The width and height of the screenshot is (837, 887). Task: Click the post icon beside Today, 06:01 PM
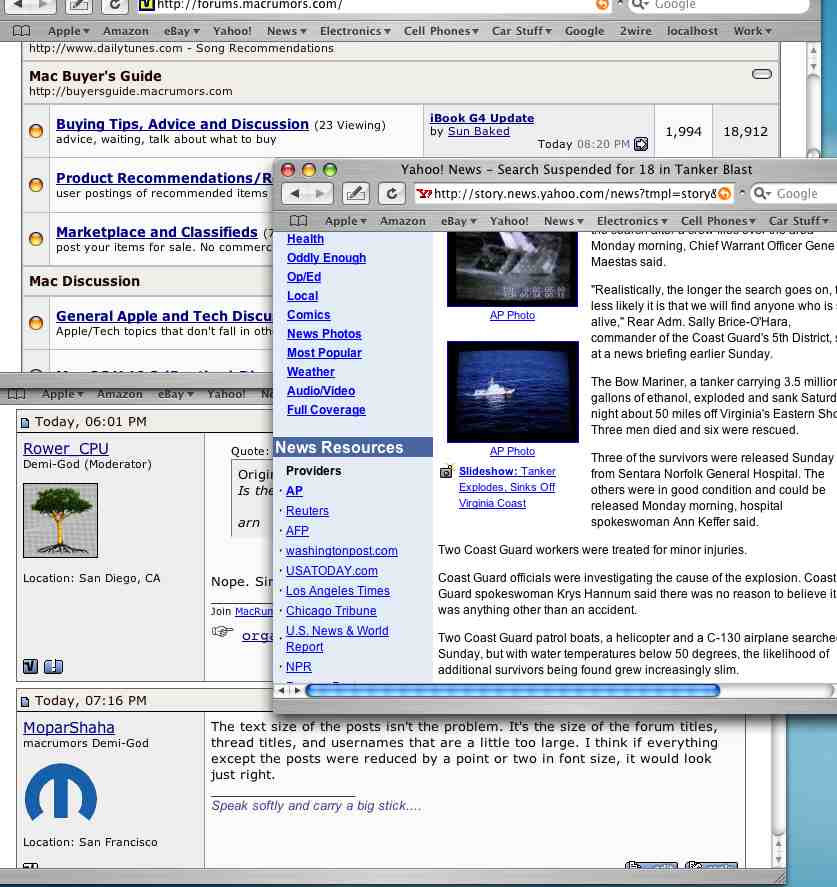pos(25,423)
